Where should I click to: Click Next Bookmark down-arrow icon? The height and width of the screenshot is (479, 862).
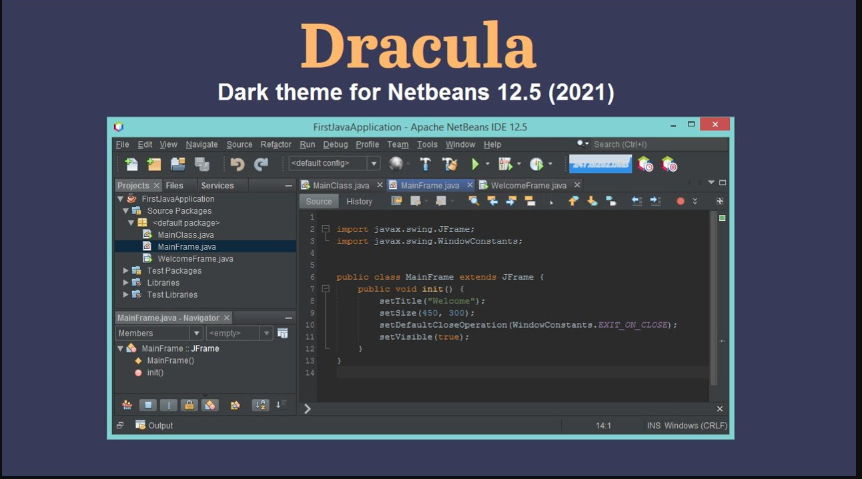pyautogui.click(x=592, y=201)
